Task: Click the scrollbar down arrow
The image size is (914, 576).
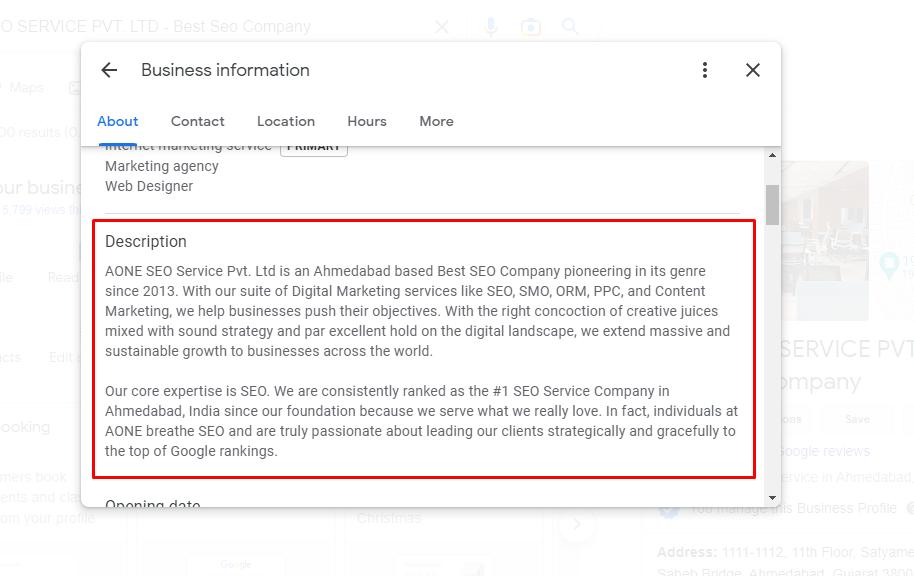Action: [772, 498]
